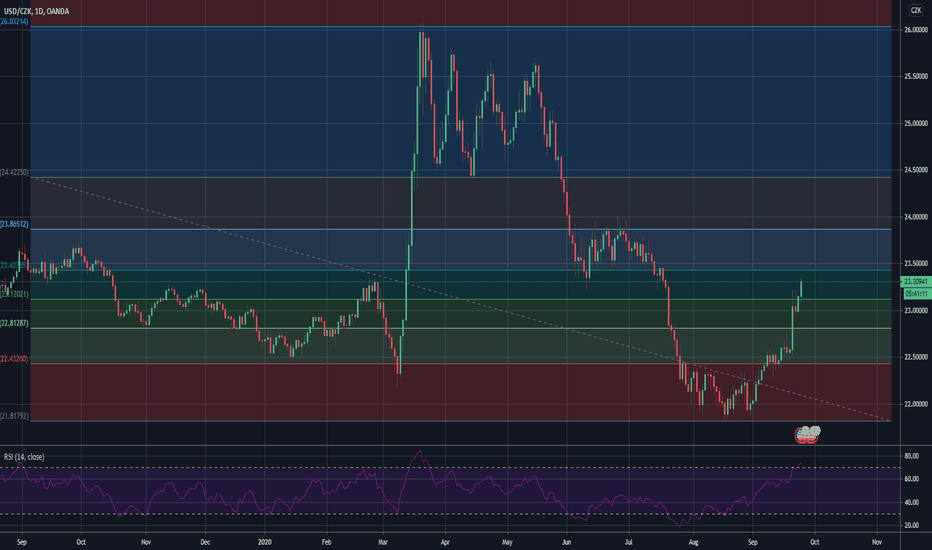The image size is (932, 550).
Task: Click the Aug label on time axis
Action: pyautogui.click(x=692, y=542)
